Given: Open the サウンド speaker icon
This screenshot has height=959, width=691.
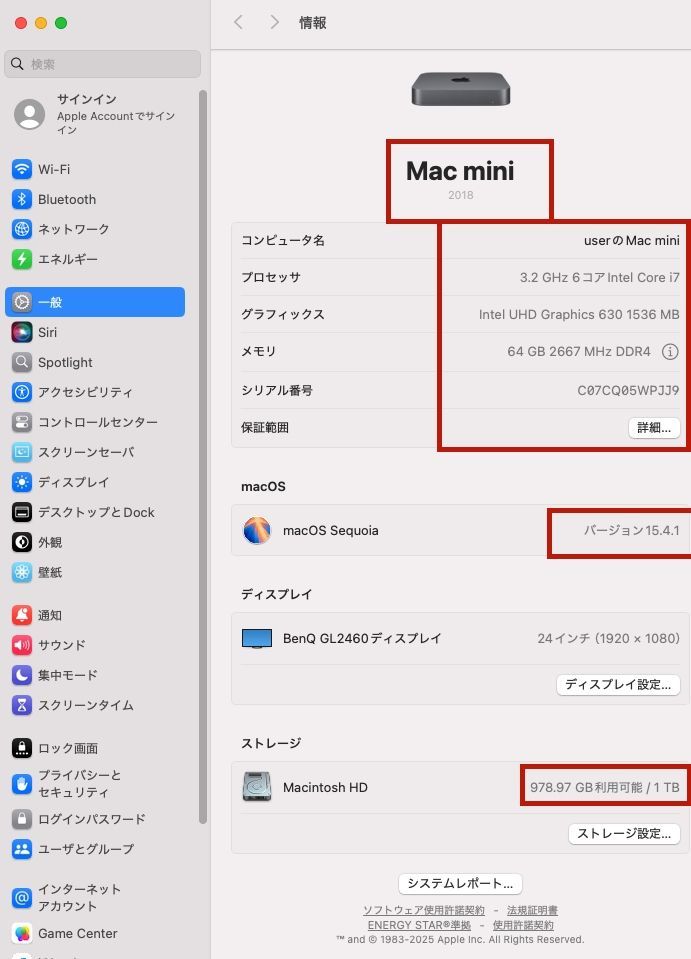Looking at the screenshot, I should (22, 645).
